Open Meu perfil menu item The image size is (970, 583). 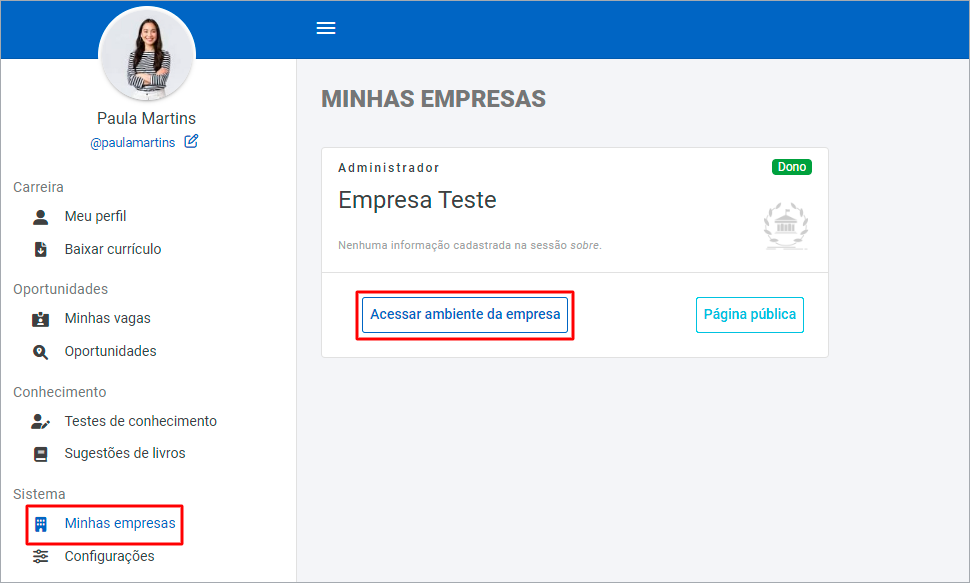click(95, 217)
